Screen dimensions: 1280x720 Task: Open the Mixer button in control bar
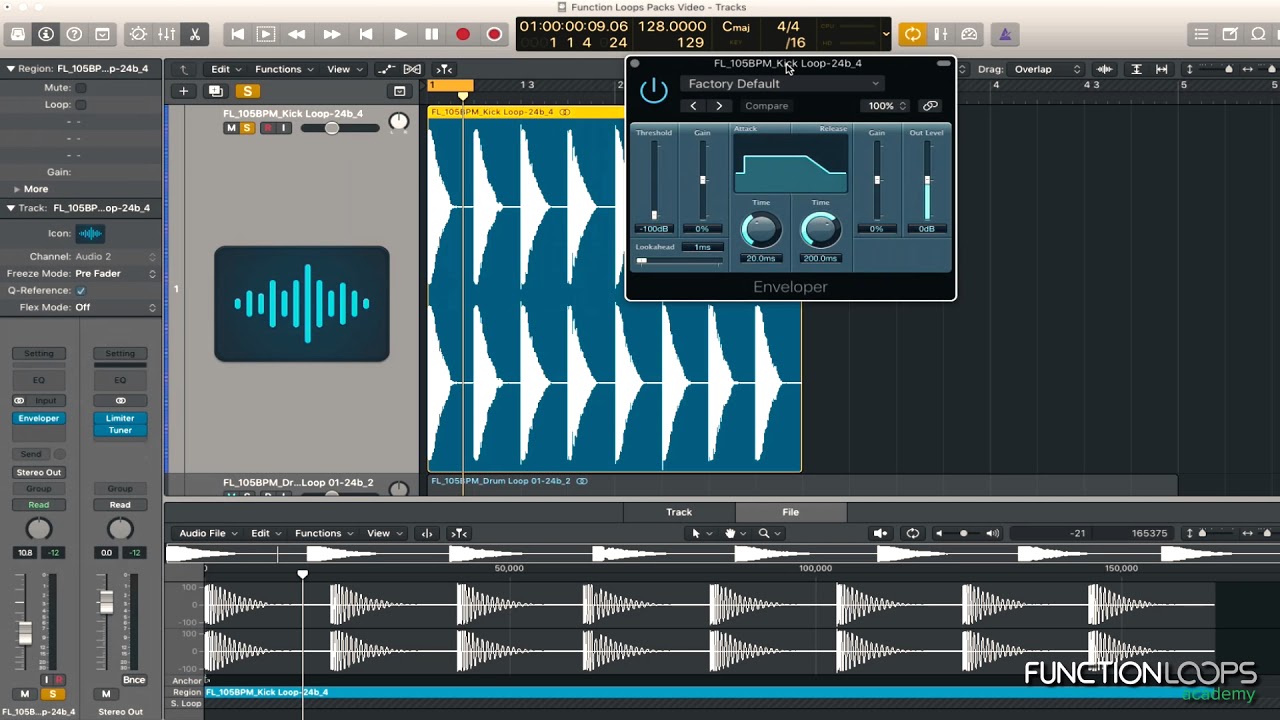click(166, 34)
